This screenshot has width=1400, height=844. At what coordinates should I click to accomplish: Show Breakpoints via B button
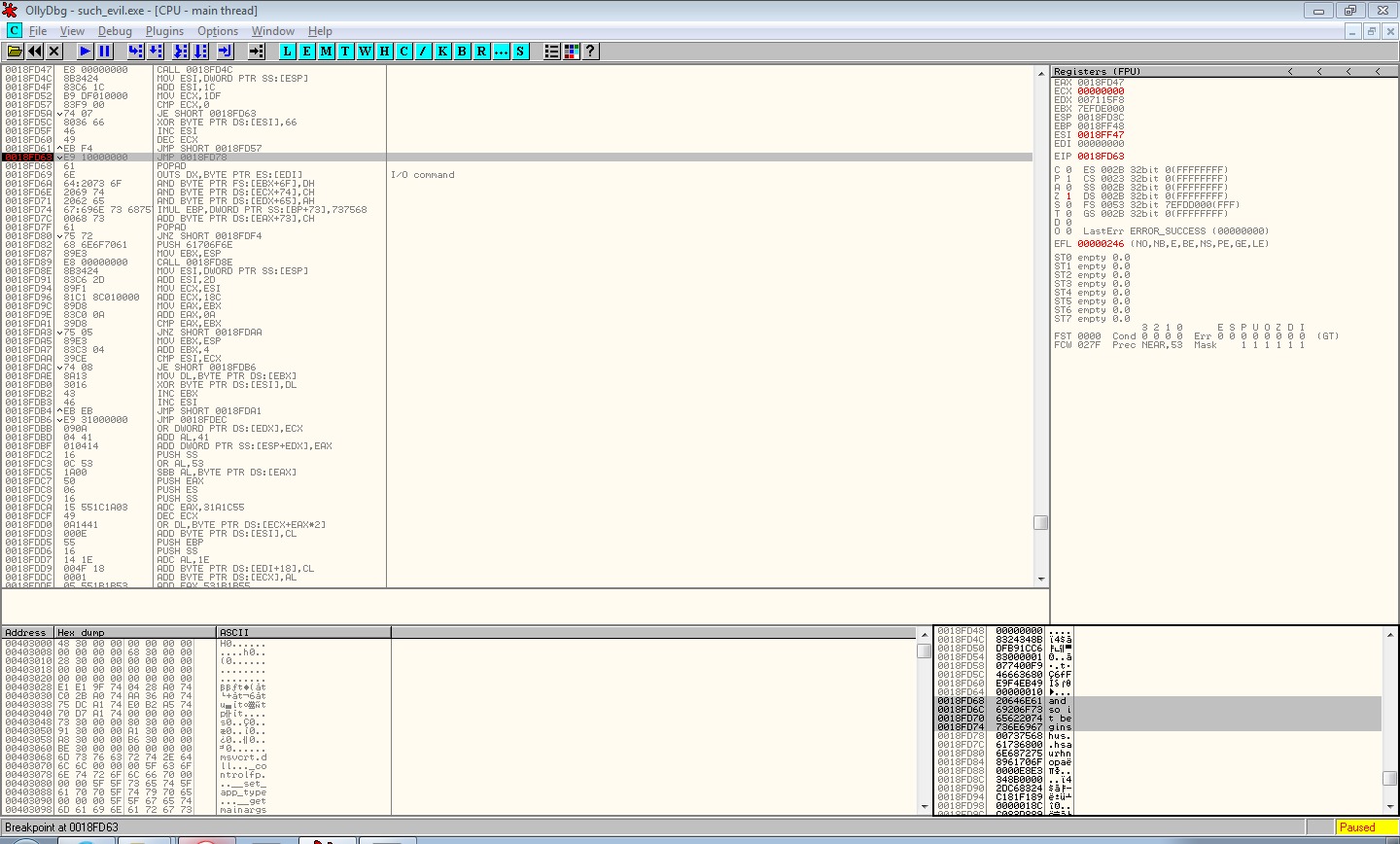tap(462, 51)
